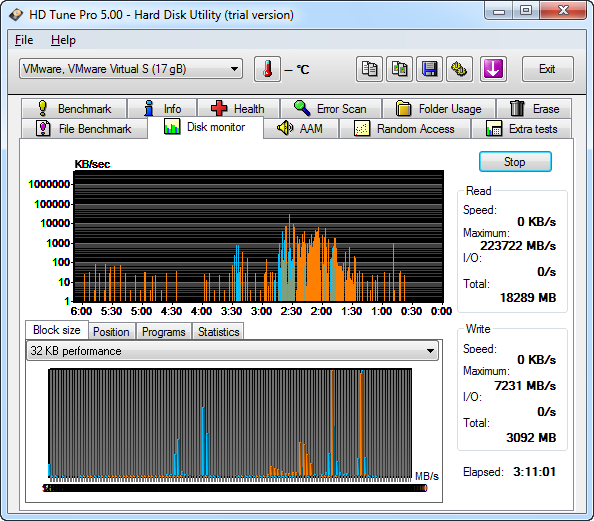Close the HD Tune Pro window
This screenshot has width=594, height=521.
tap(563, 11)
